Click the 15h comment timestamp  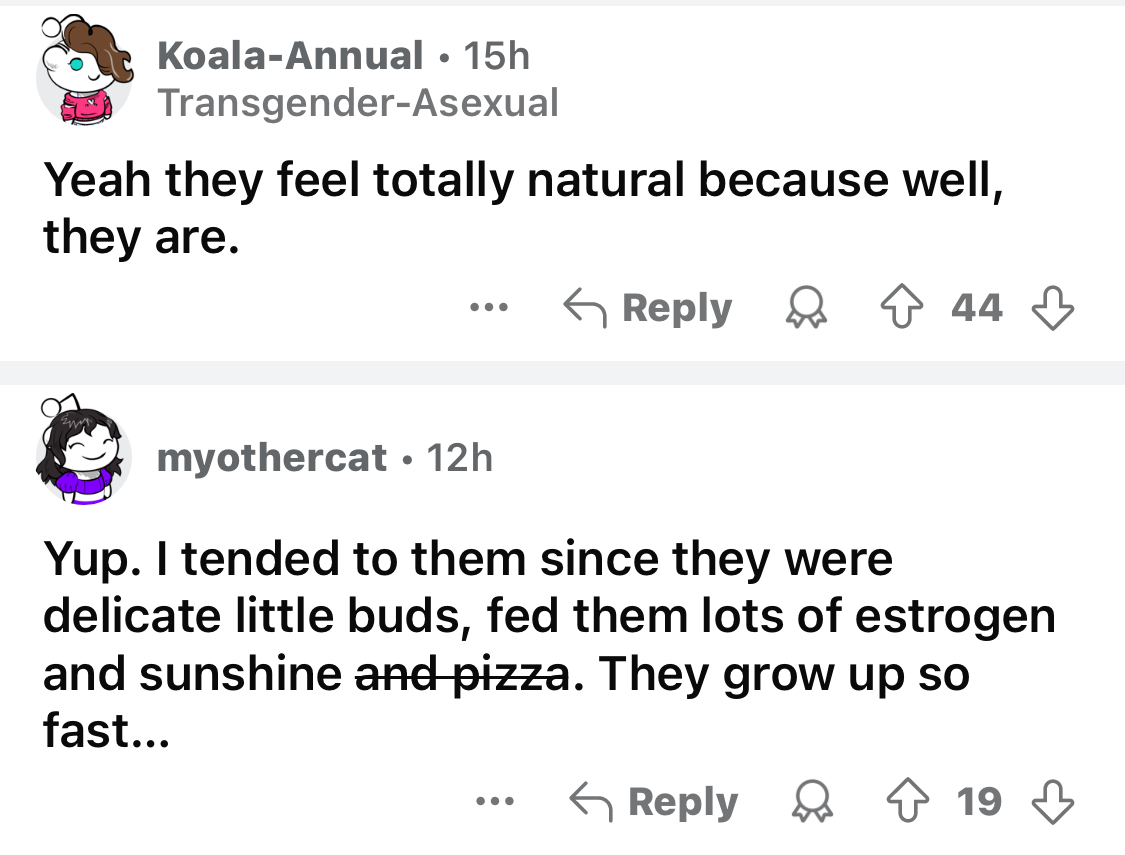497,56
